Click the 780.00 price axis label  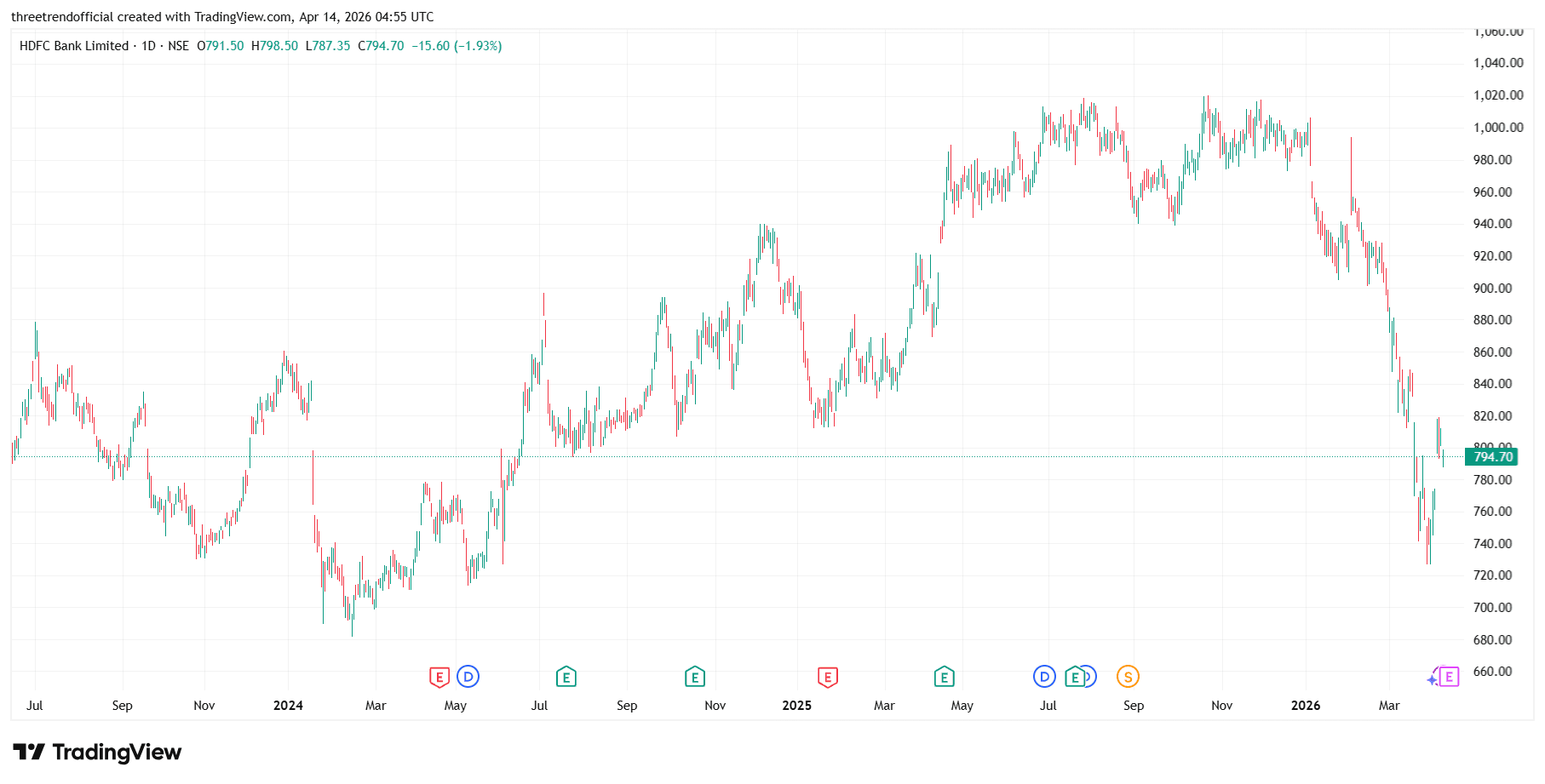[x=1492, y=480]
